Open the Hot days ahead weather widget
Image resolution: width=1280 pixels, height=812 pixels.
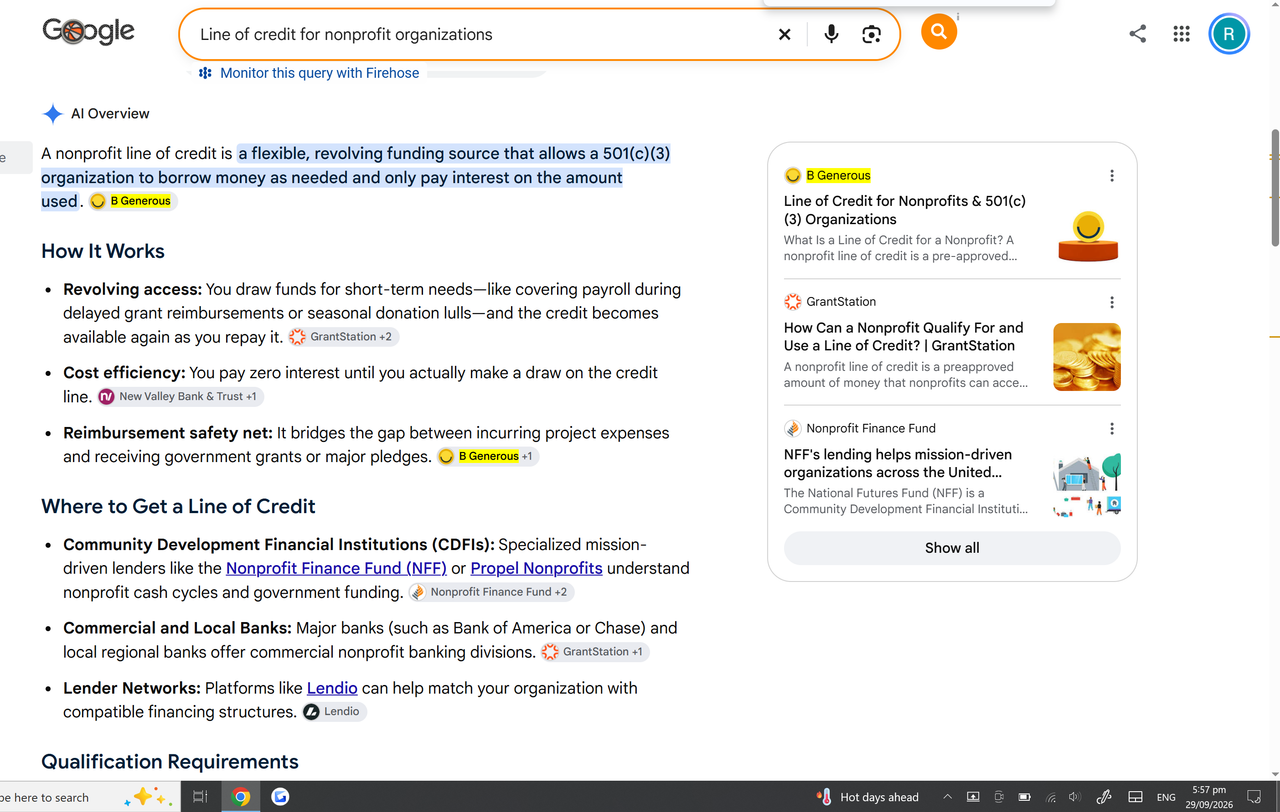(x=869, y=797)
